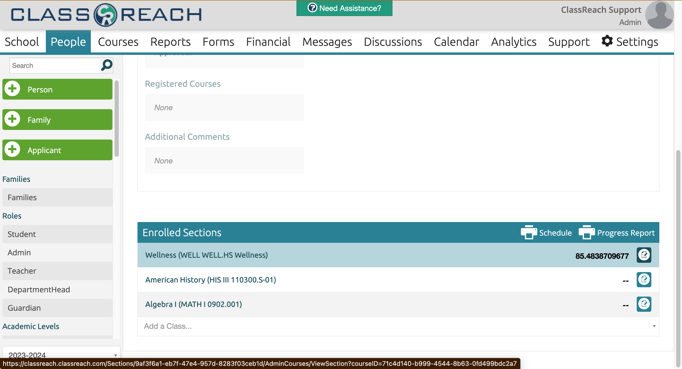
Task: Select the People tab
Action: pyautogui.click(x=68, y=42)
